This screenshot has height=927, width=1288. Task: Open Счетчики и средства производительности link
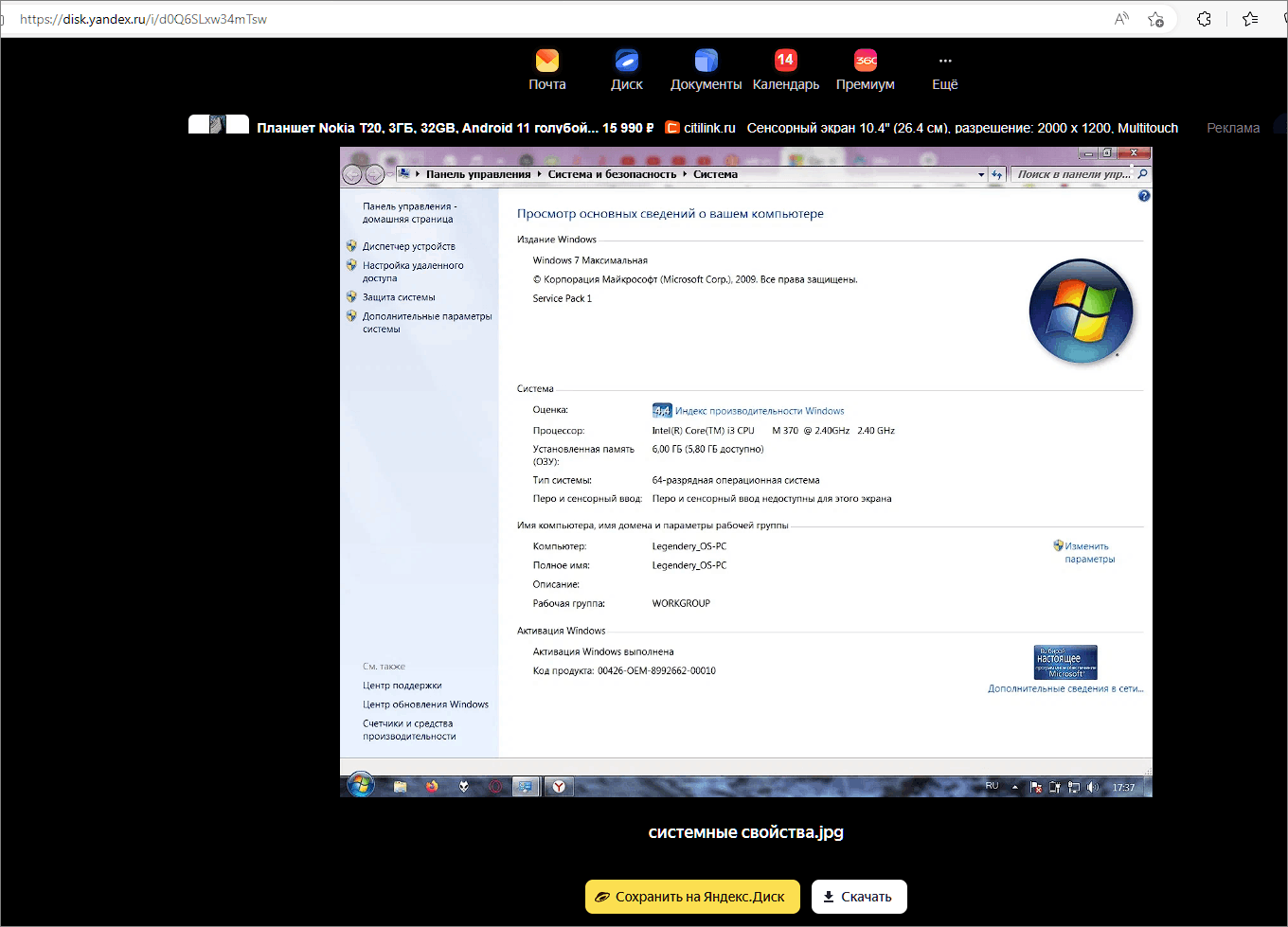[409, 729]
